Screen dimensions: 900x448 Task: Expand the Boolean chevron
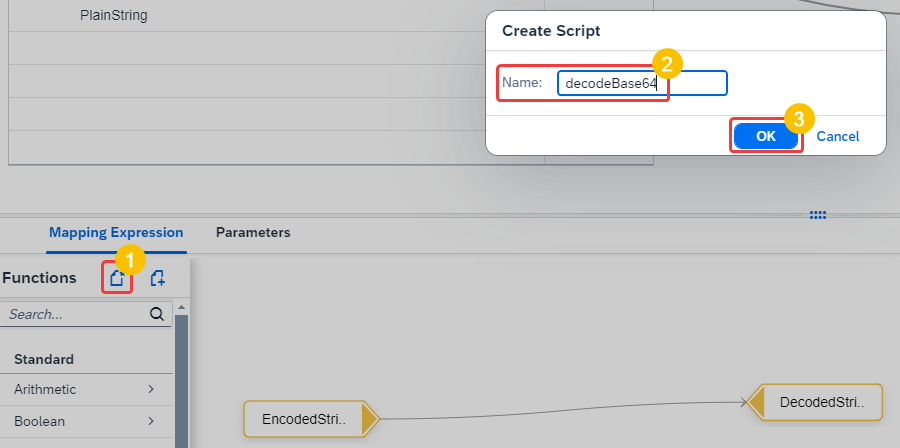pos(151,421)
